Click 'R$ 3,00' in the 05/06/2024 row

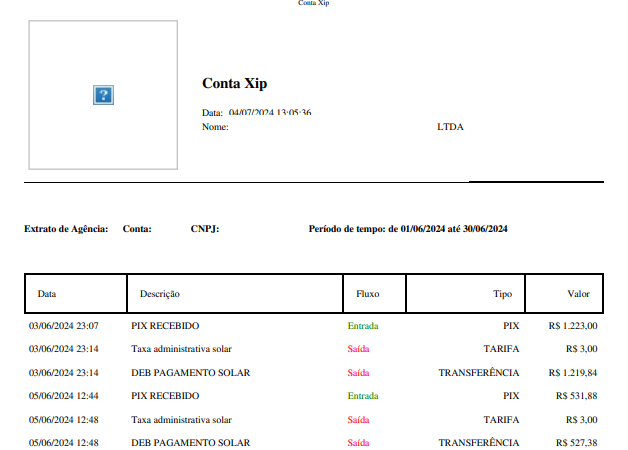click(582, 420)
